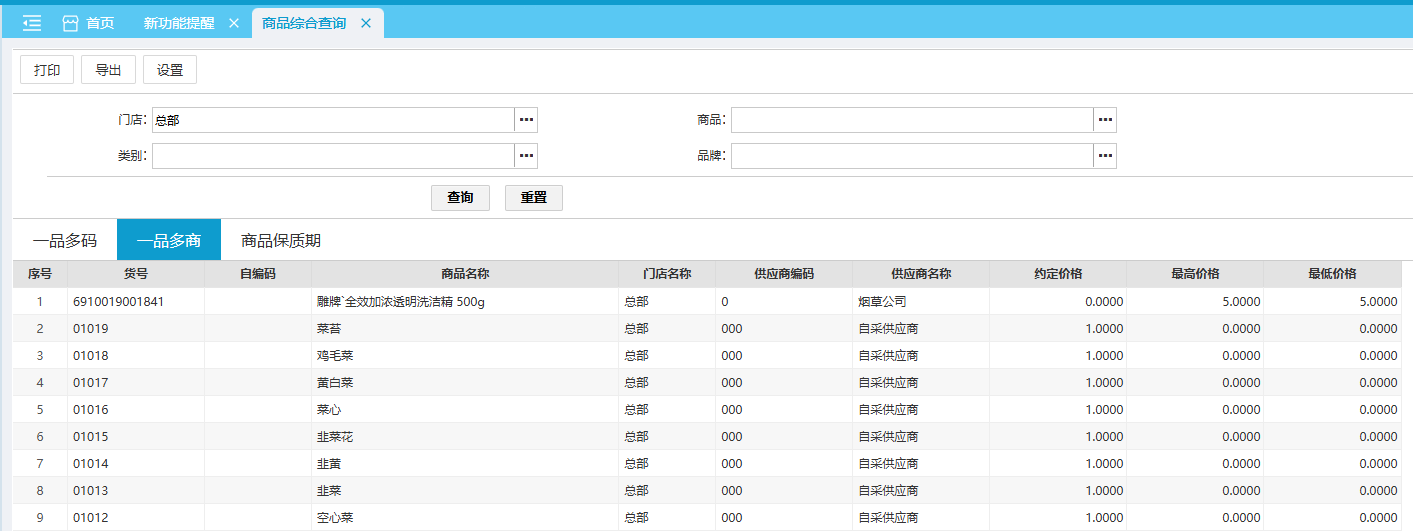This screenshot has width=1413, height=531.
Task: Sort by the 货号 column header
Action: pos(136,274)
